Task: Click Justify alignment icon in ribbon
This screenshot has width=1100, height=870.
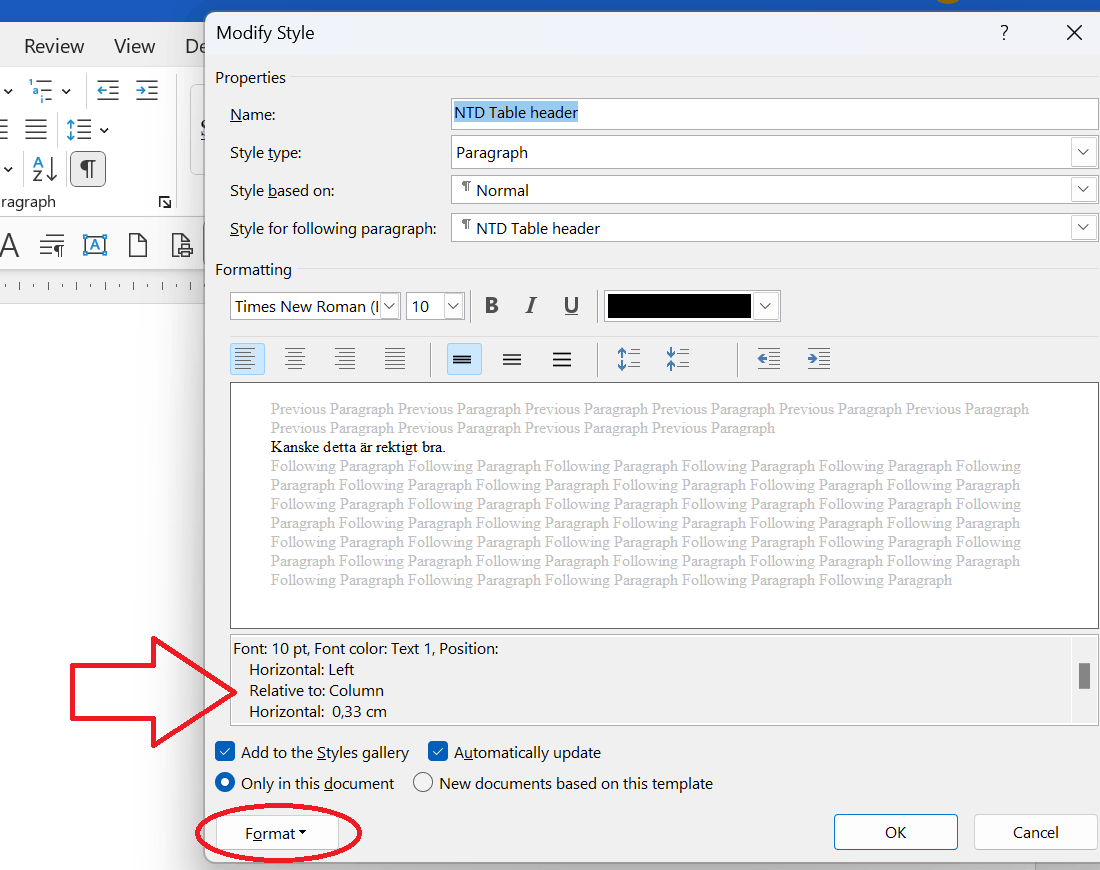Action: pyautogui.click(x=36, y=129)
